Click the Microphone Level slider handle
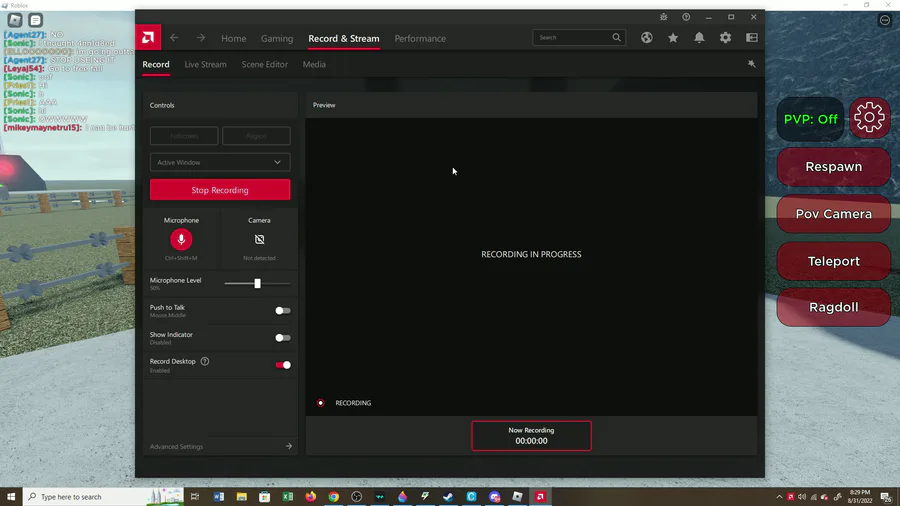The width and height of the screenshot is (900, 506). (x=257, y=283)
